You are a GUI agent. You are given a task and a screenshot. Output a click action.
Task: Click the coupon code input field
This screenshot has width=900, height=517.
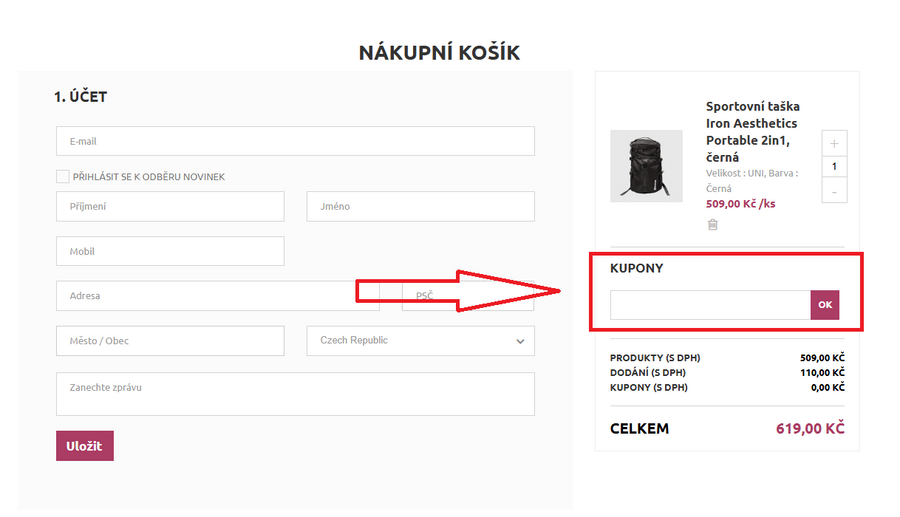[710, 305]
